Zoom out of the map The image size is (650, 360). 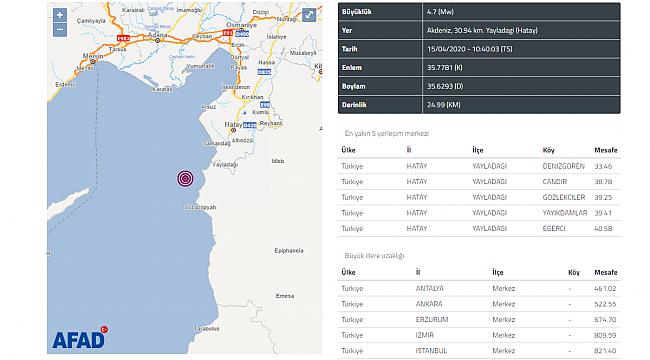pyautogui.click(x=60, y=30)
